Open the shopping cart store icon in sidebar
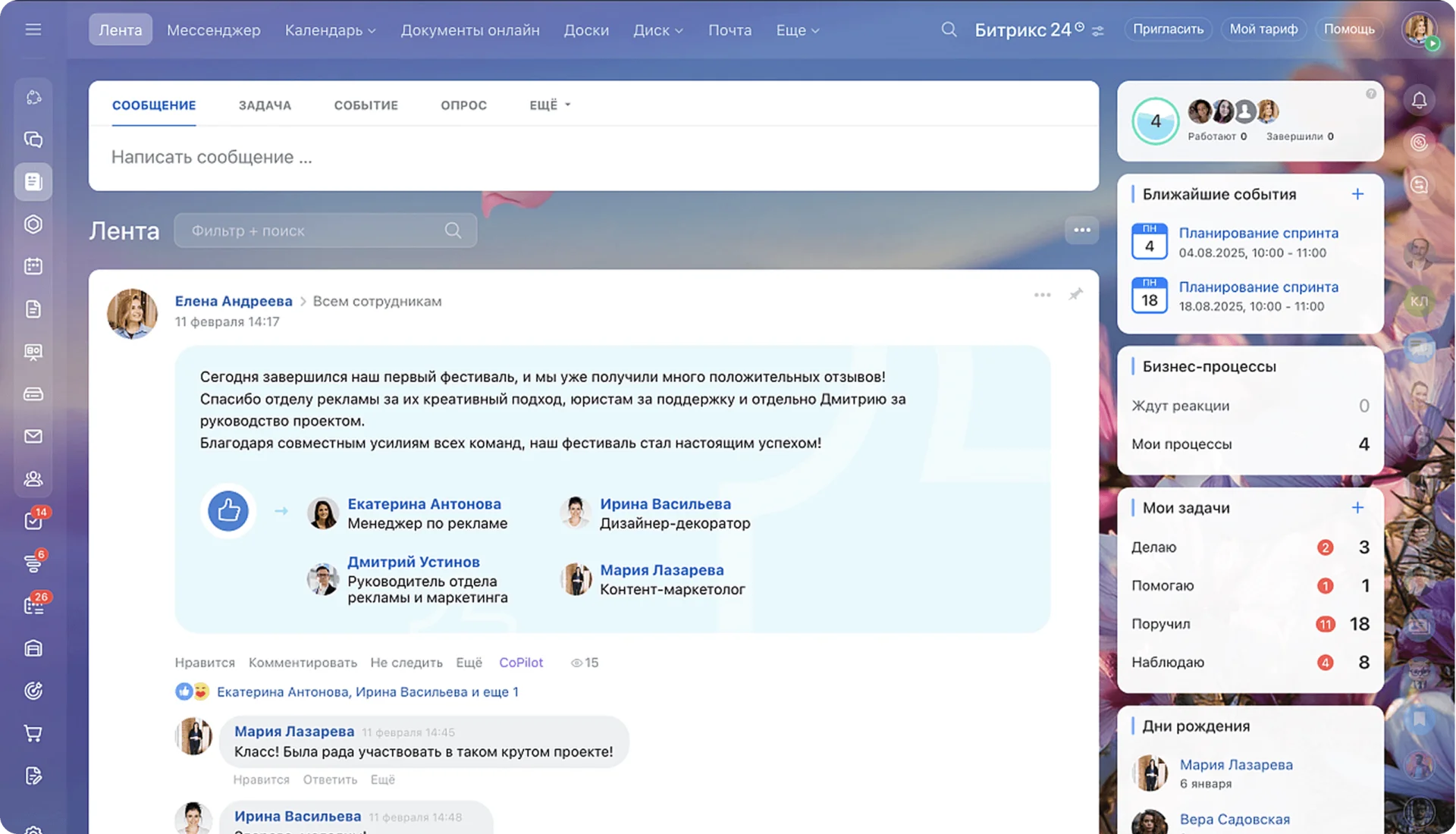The height and width of the screenshot is (834, 1456). coord(33,733)
